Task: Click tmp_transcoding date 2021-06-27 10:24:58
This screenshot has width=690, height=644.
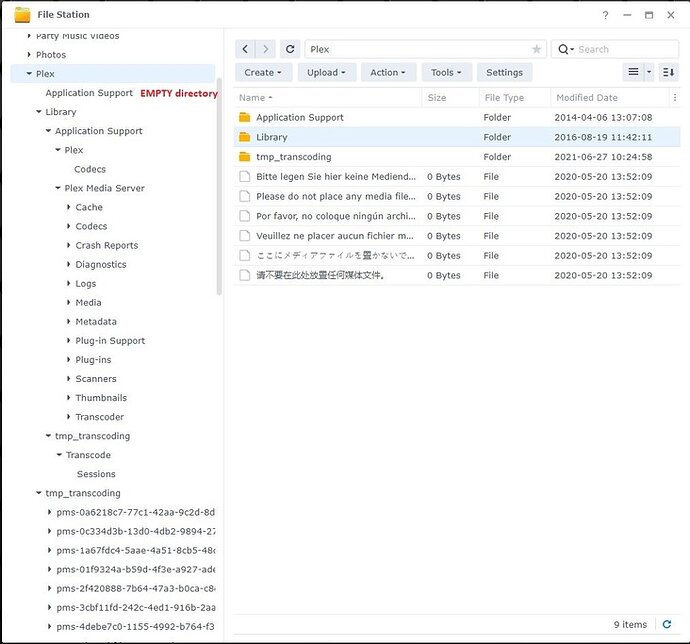Action: pos(603,157)
